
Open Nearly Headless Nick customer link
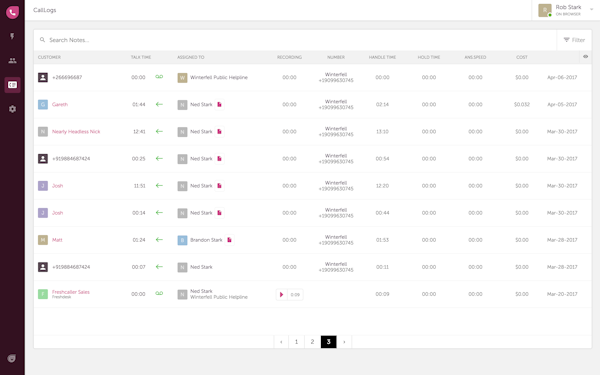pos(76,132)
